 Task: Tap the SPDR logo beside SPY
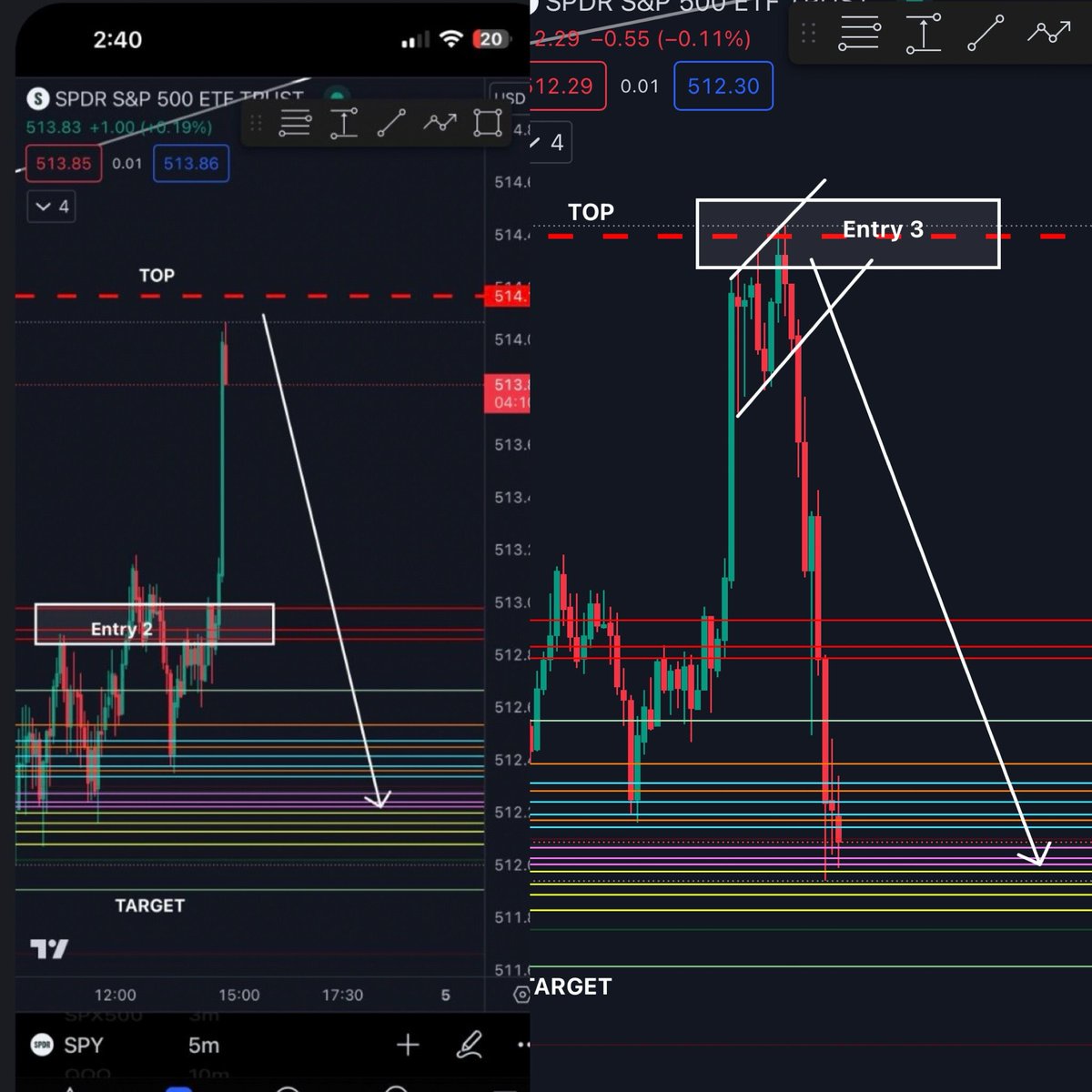point(42,1045)
